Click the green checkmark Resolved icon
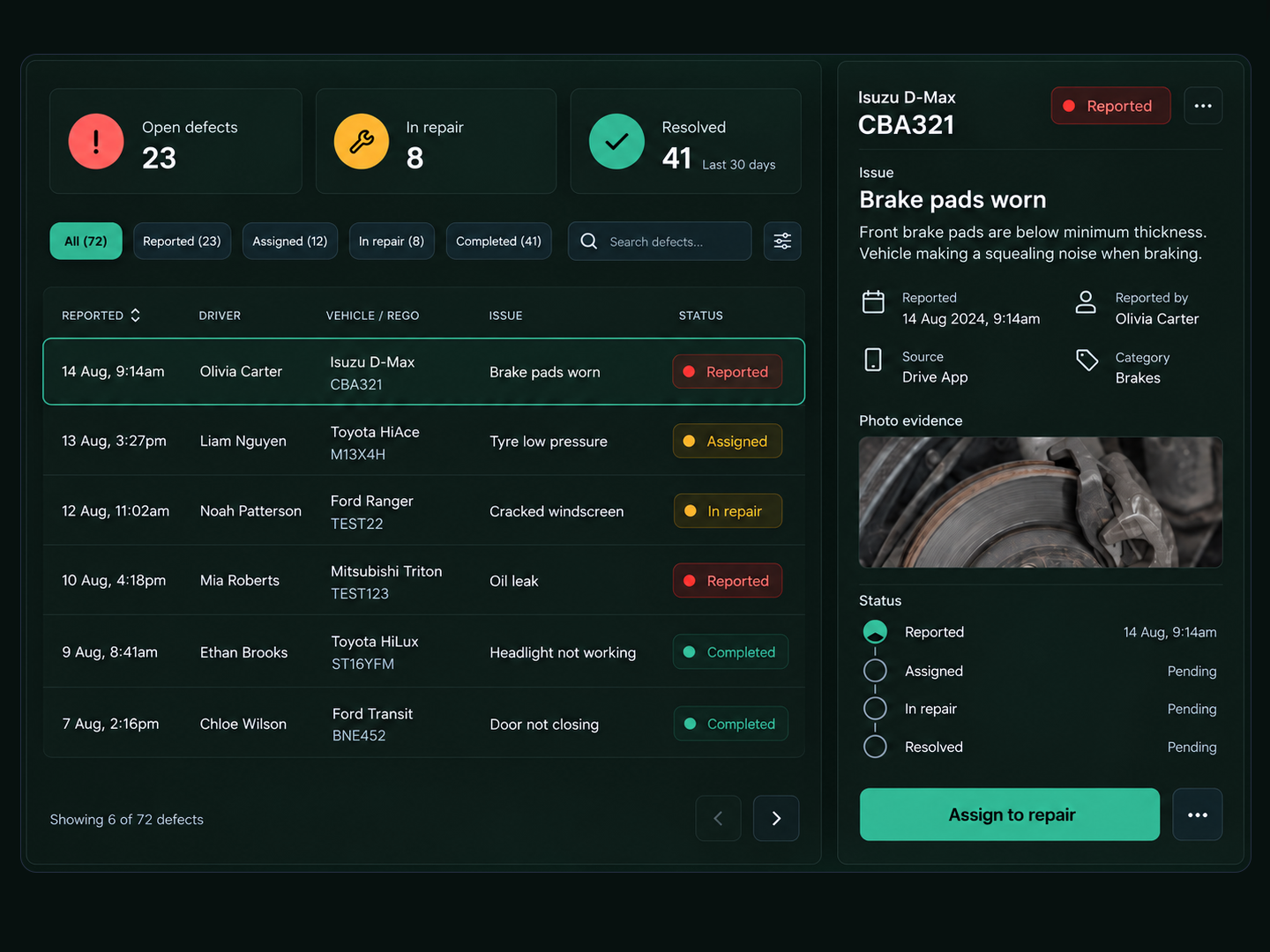 point(616,141)
